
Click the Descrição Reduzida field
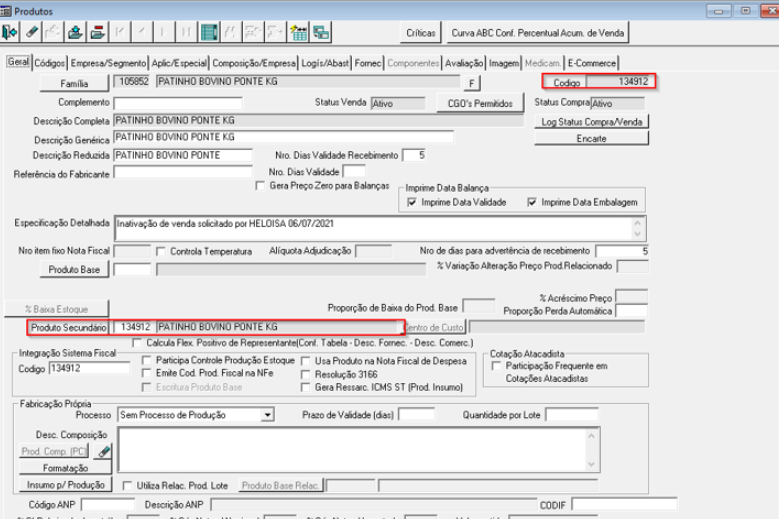(183, 155)
